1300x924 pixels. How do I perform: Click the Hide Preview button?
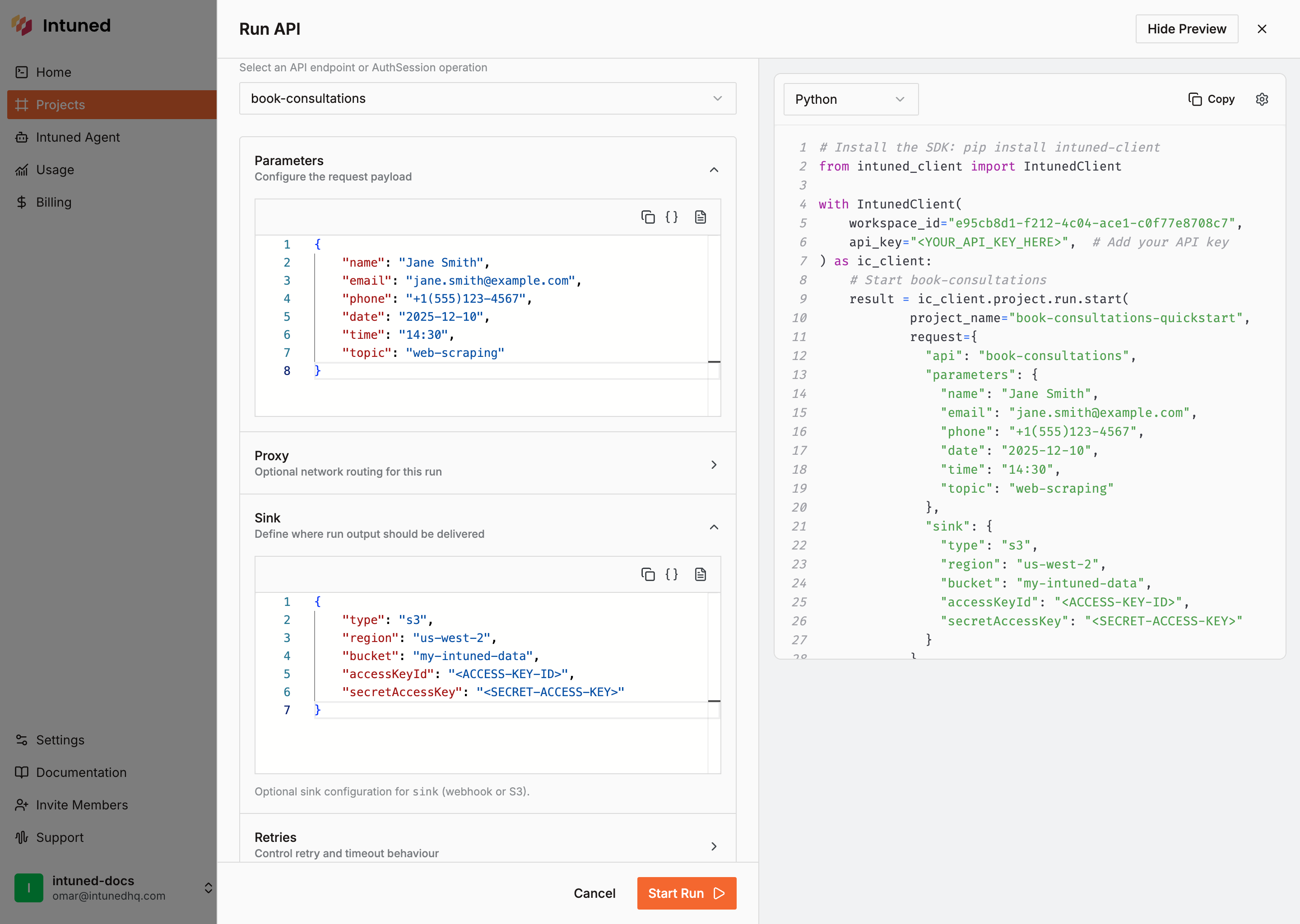click(1186, 29)
